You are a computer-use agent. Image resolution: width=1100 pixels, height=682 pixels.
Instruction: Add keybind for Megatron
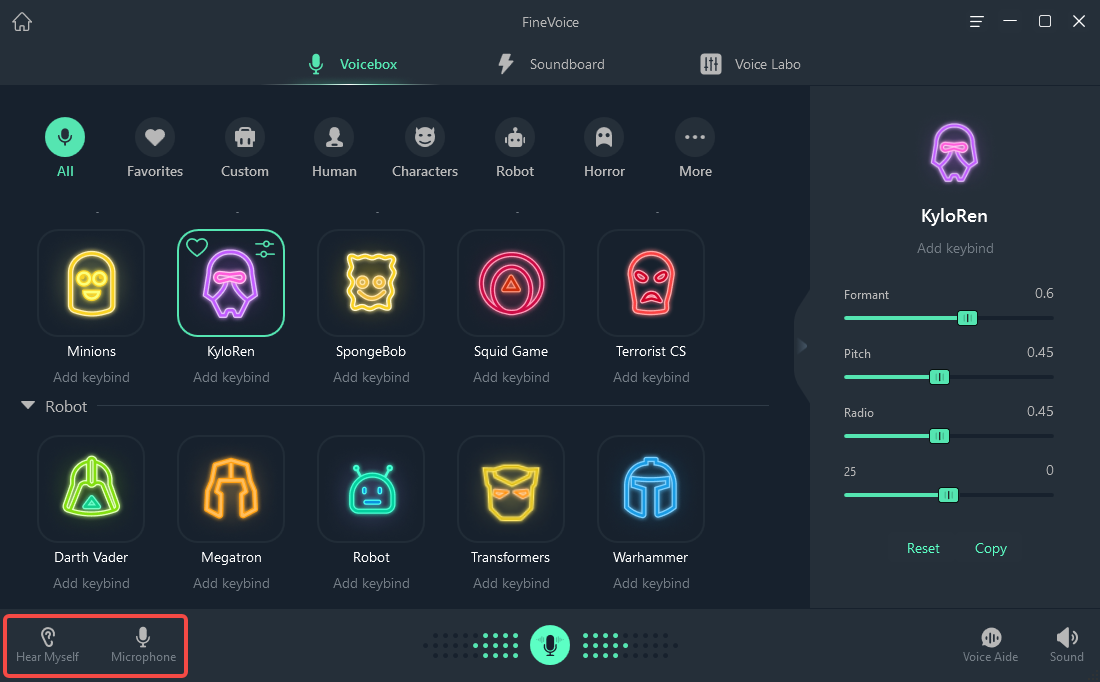coord(231,584)
